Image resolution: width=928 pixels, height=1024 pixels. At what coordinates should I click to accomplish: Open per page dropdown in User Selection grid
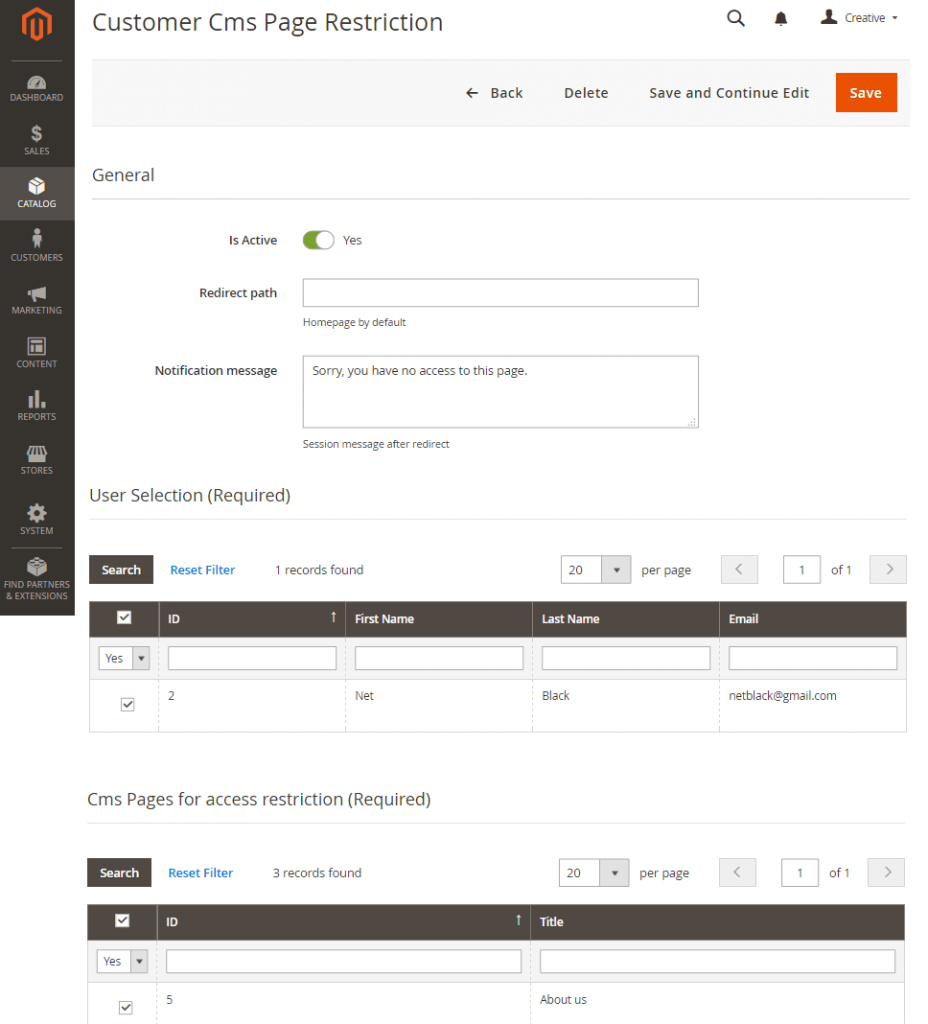[x=615, y=570]
